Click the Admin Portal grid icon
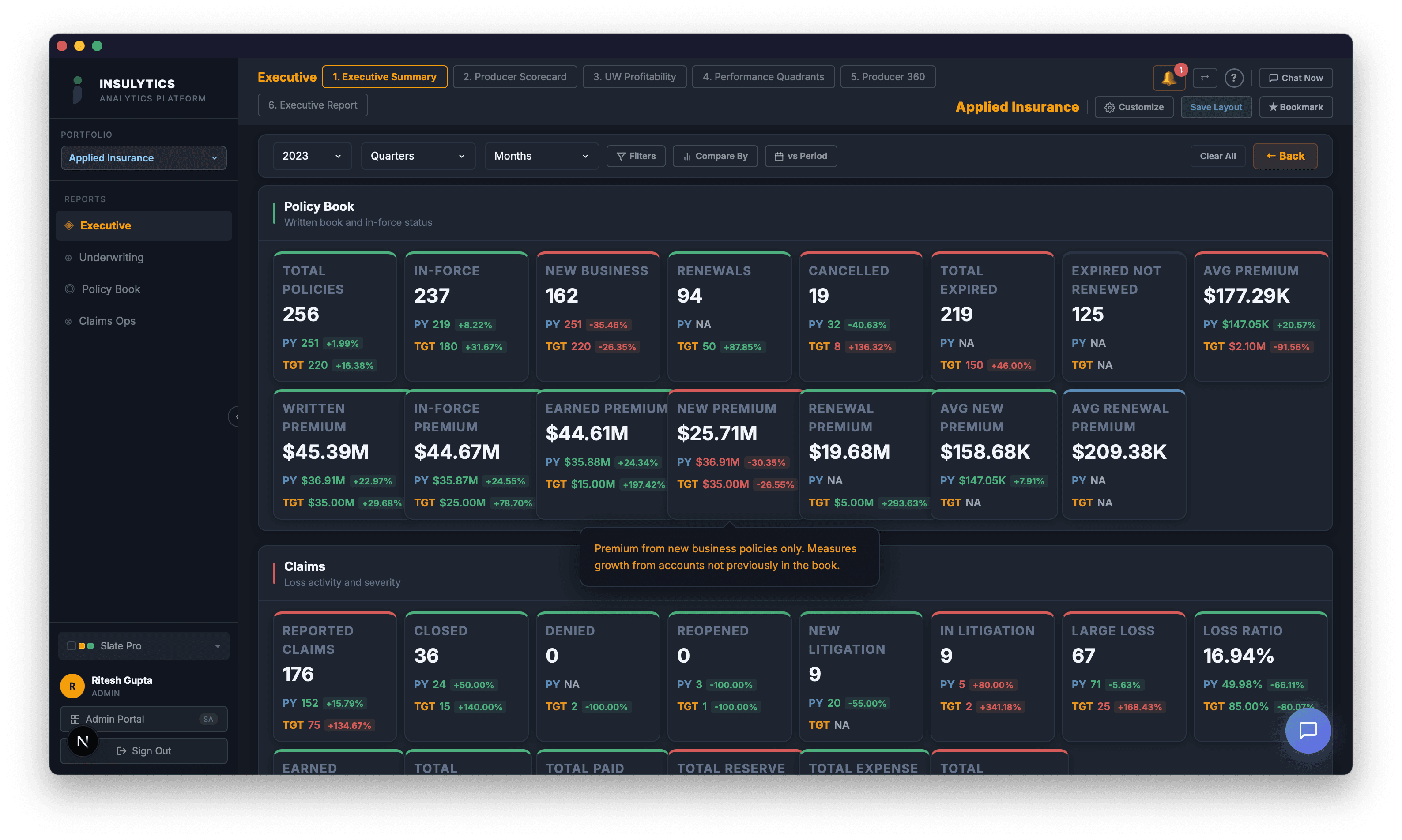 [75, 719]
